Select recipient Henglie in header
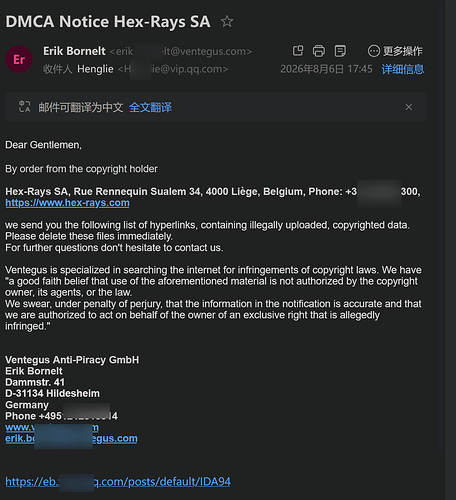 [x=95, y=69]
